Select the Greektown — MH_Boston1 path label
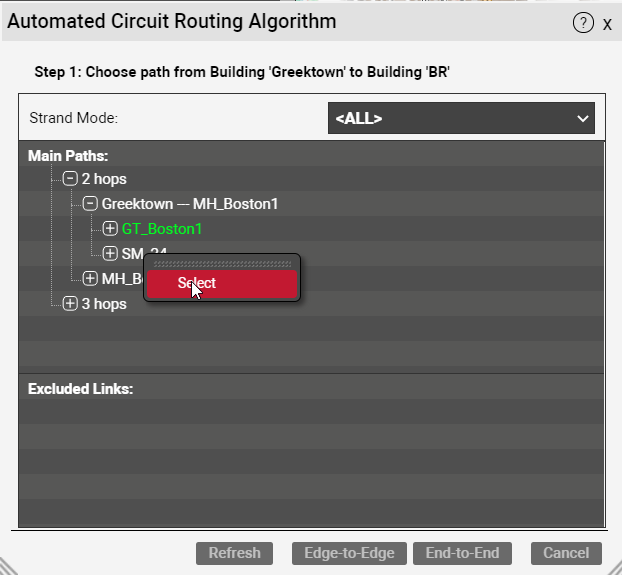Viewport: 622px width, 575px height. coord(190,204)
